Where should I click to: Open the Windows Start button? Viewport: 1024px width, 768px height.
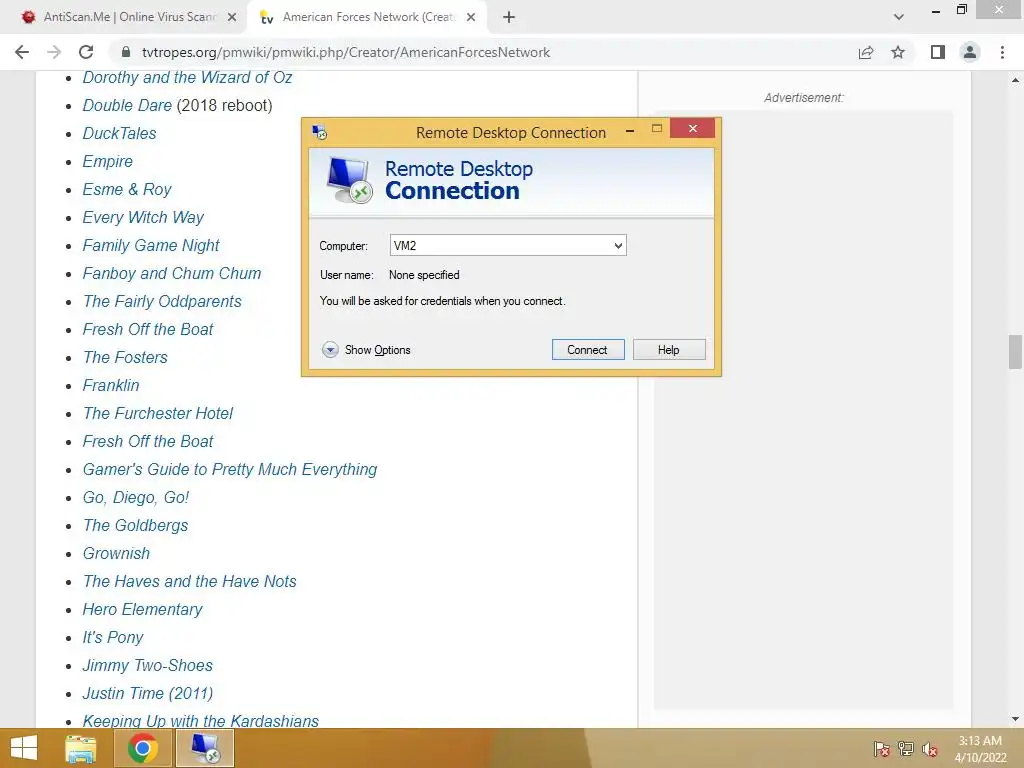pyautogui.click(x=24, y=748)
